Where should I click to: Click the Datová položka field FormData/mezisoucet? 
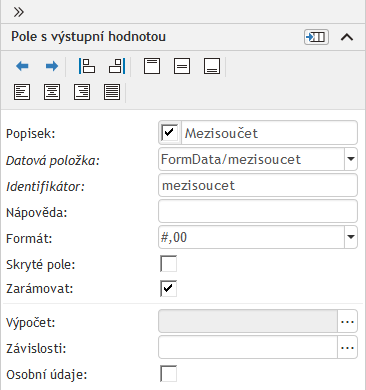pyautogui.click(x=251, y=159)
